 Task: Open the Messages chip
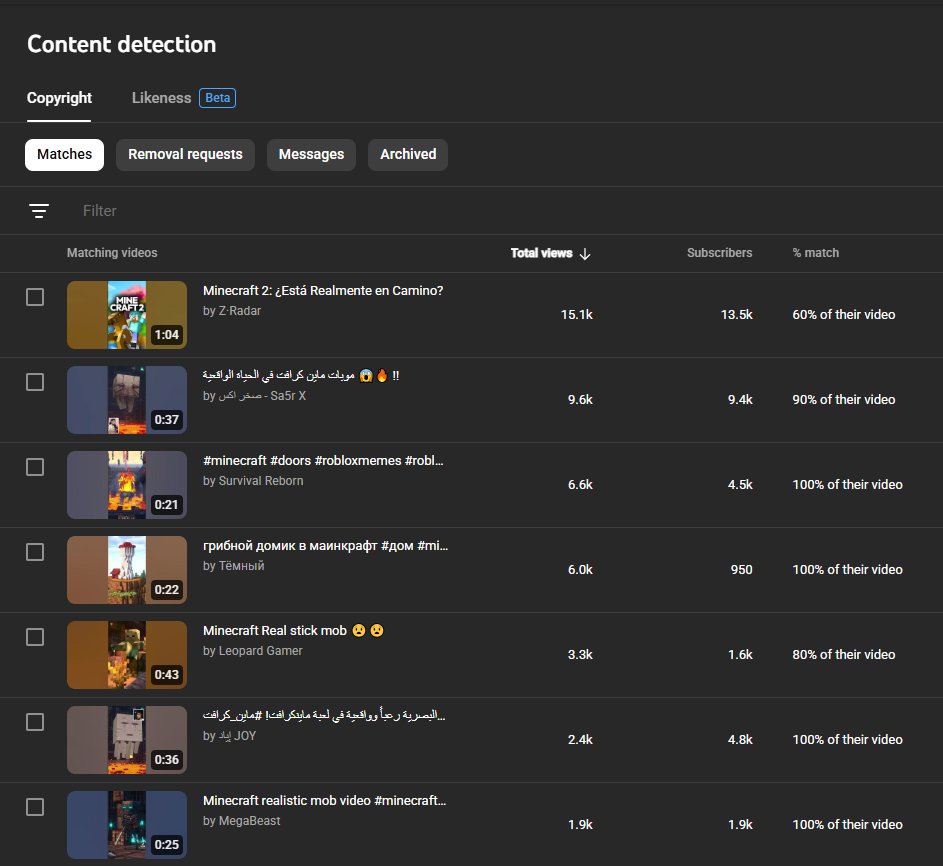click(312, 155)
